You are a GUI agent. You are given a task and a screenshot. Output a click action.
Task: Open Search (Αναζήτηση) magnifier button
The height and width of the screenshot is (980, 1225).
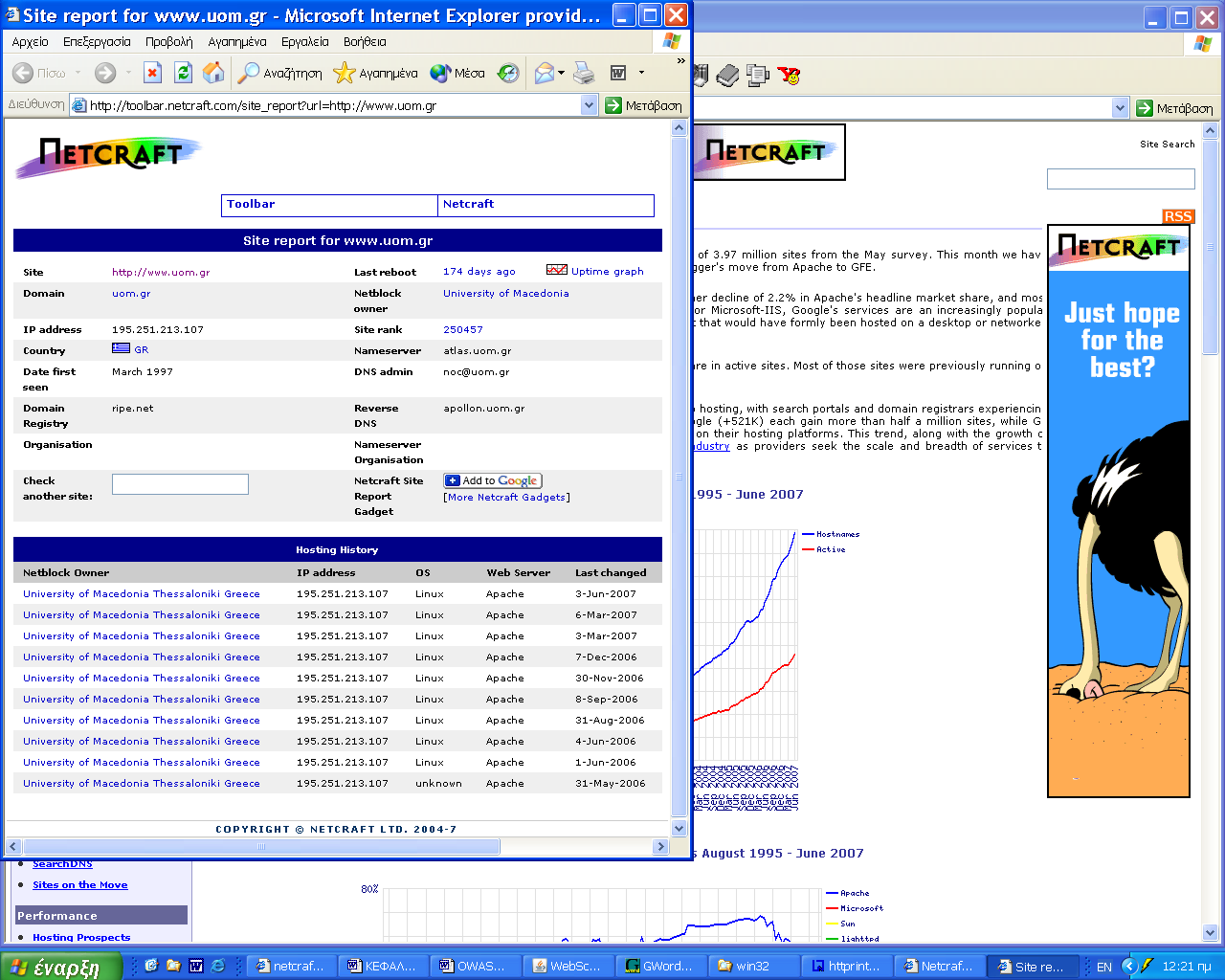point(279,73)
